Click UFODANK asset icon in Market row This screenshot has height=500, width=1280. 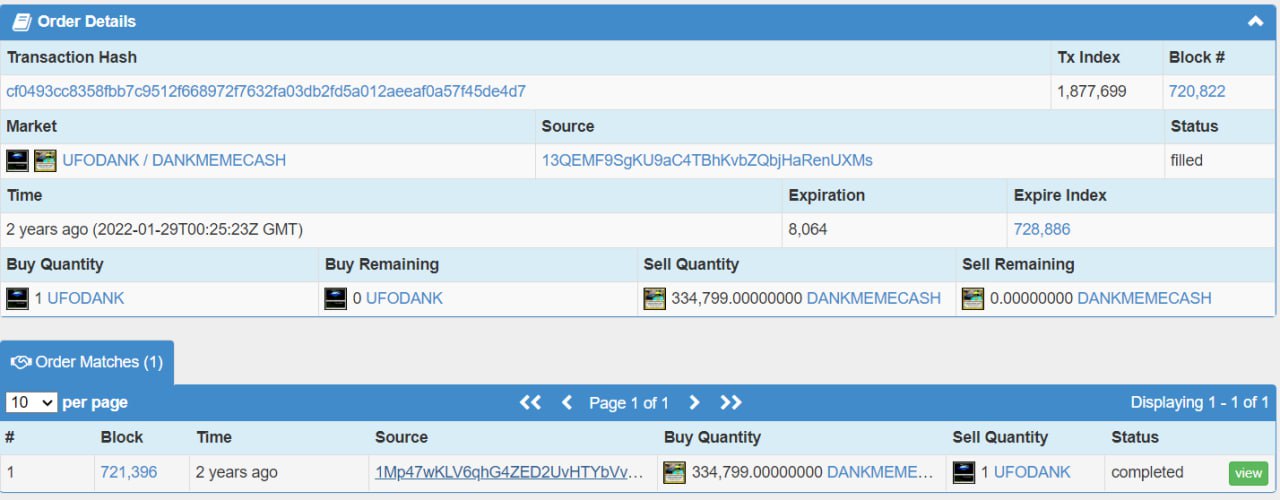pyautogui.click(x=17, y=160)
